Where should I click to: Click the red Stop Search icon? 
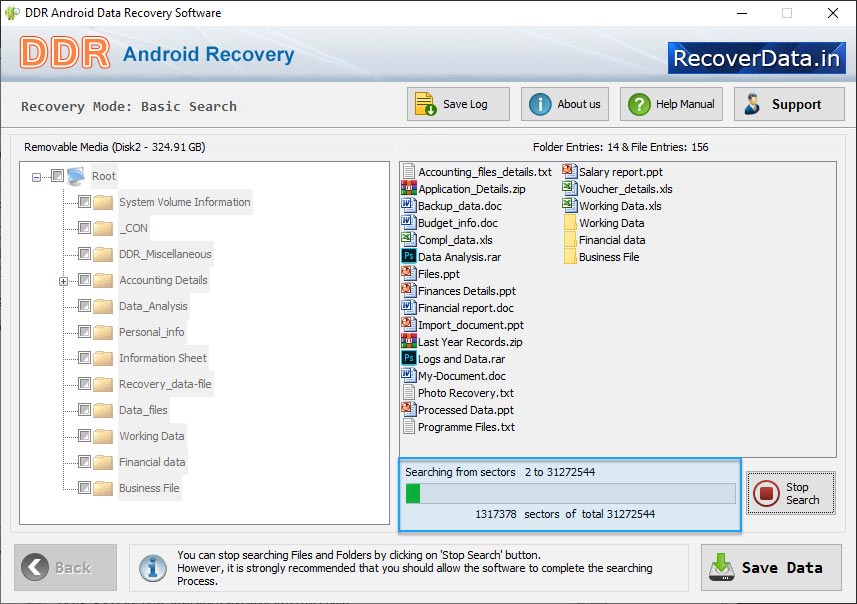766,493
